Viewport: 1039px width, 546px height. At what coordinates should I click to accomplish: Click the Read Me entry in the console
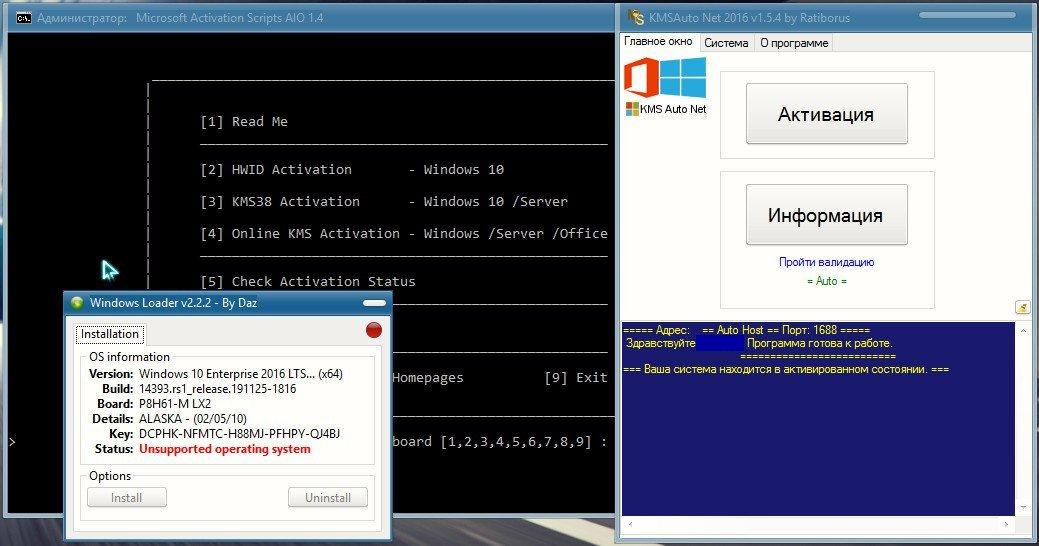(x=244, y=122)
